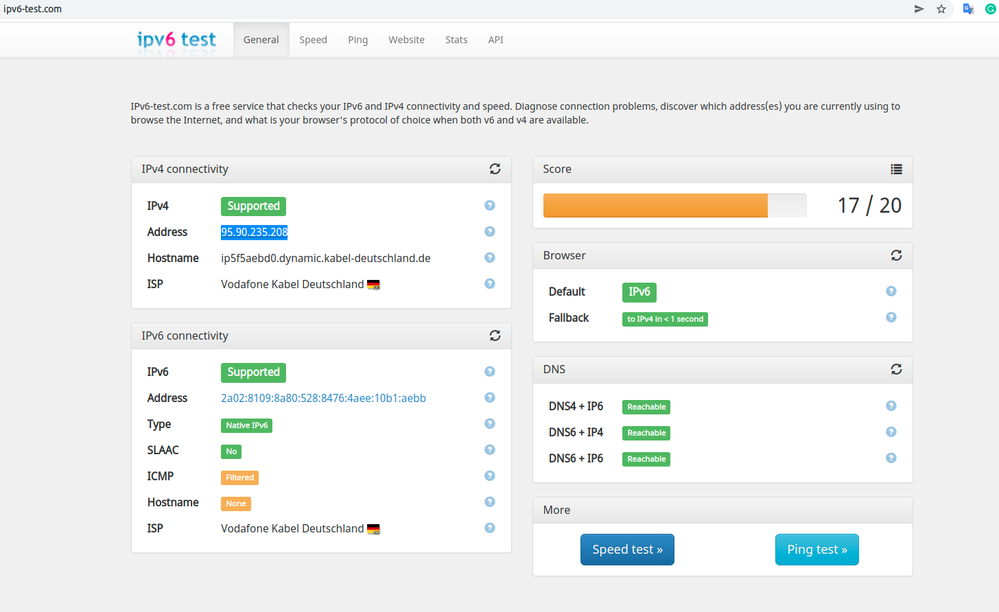Refresh the IPv4 connectivity panel
999x612 pixels.
495,170
